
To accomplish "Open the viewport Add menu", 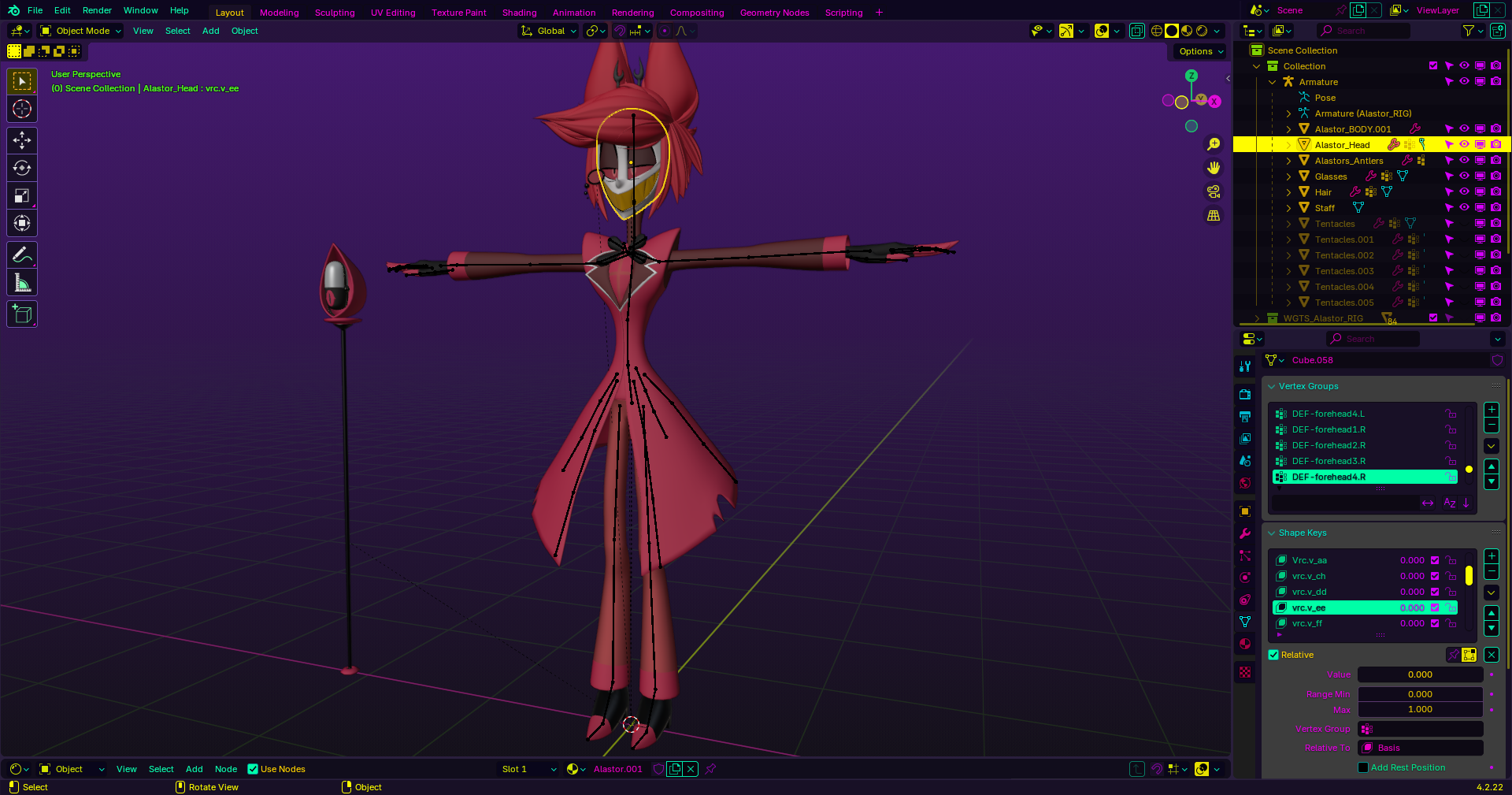I will pyautogui.click(x=211, y=31).
